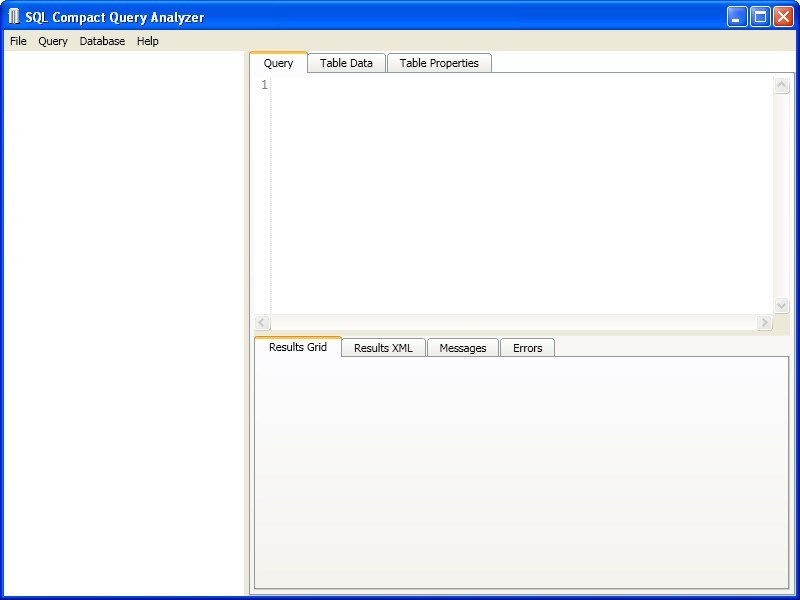Click the horizontal scroll right arrow
The height and width of the screenshot is (600, 800).
pyautogui.click(x=764, y=322)
